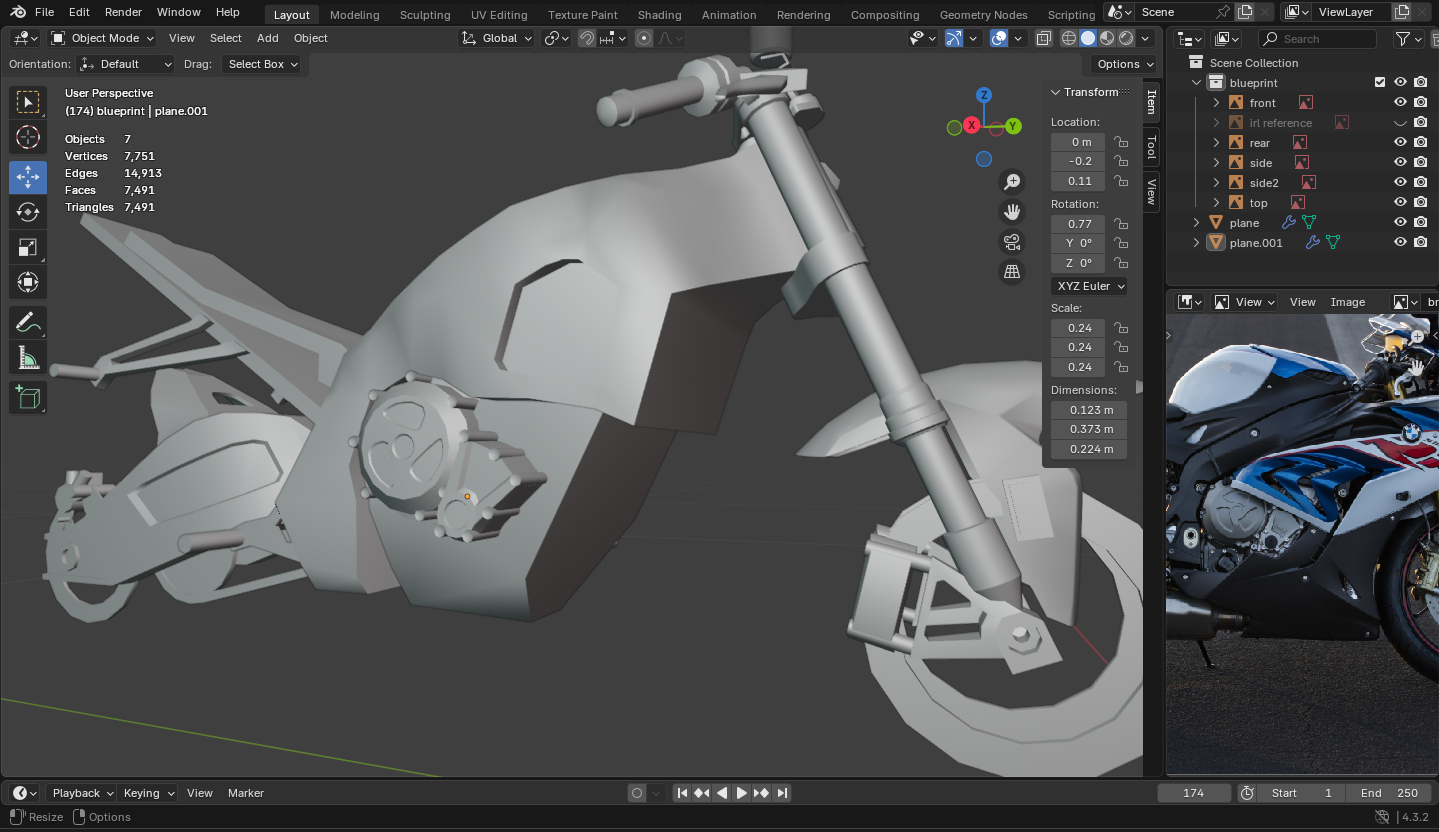Expand the plane object in the outliner

(1196, 223)
